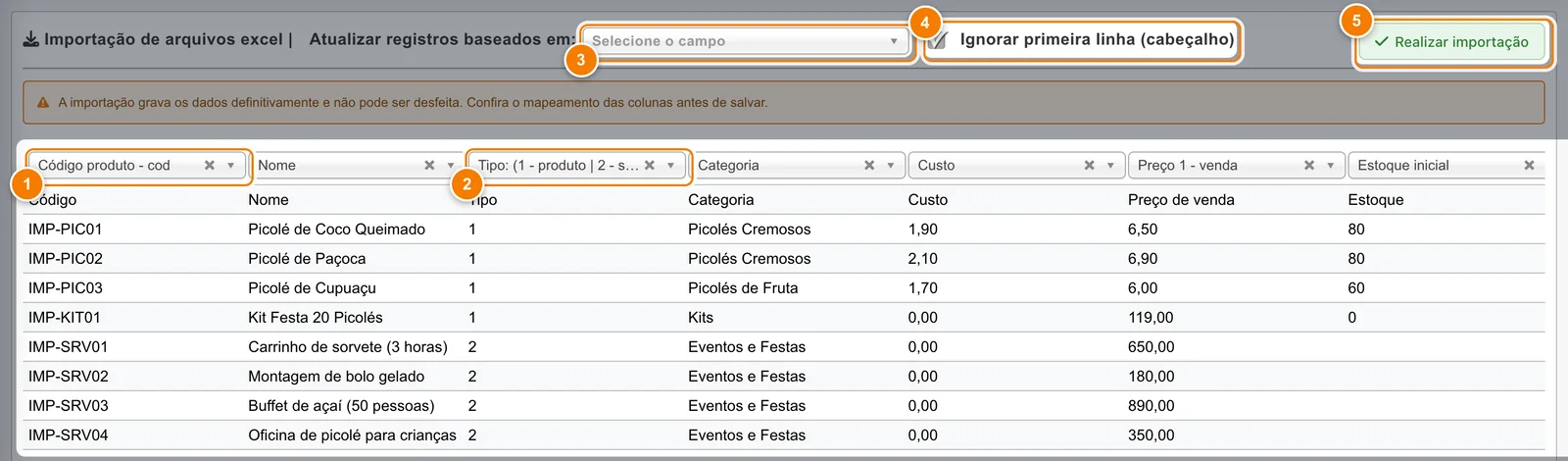
Task: Expand the Tipo column dropdown arrow
Action: point(671,166)
